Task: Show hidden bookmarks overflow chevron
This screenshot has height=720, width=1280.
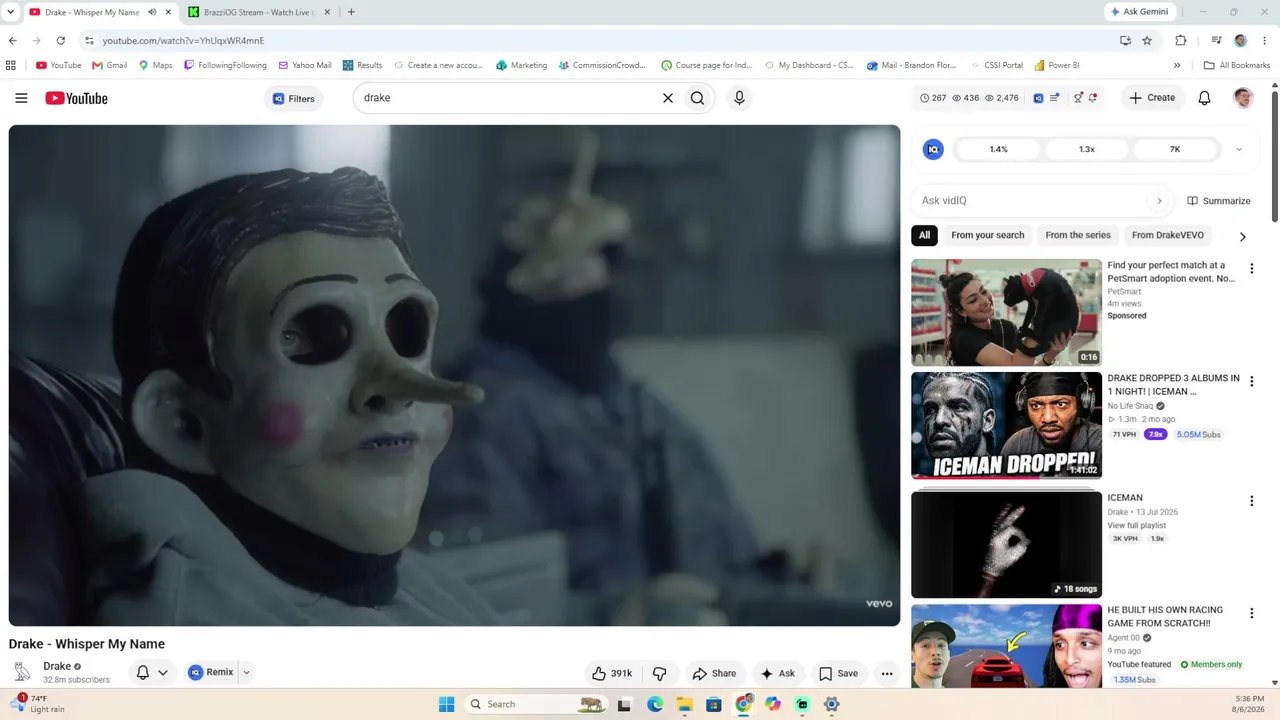Action: click(x=1177, y=65)
